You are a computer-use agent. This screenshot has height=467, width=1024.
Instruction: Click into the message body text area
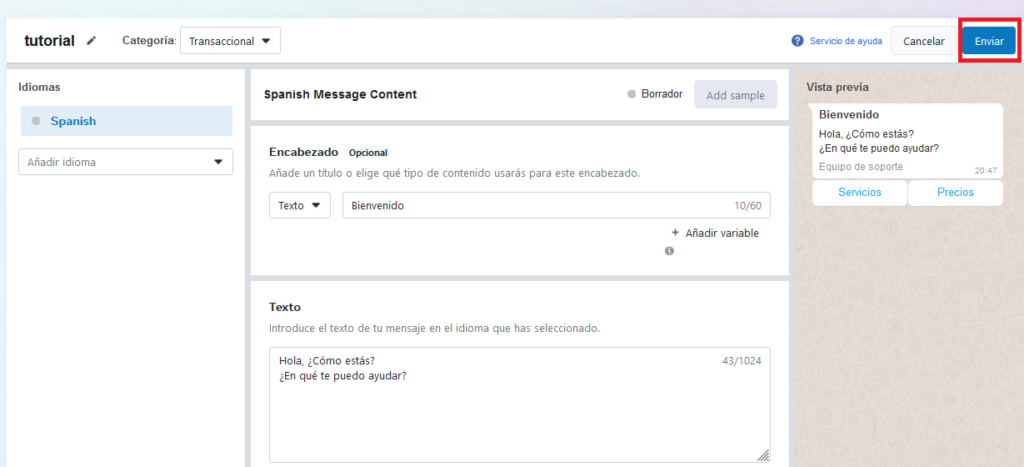[519, 405]
